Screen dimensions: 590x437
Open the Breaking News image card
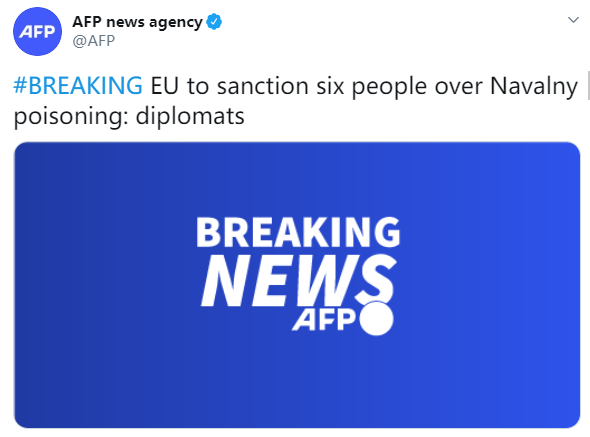click(x=297, y=285)
